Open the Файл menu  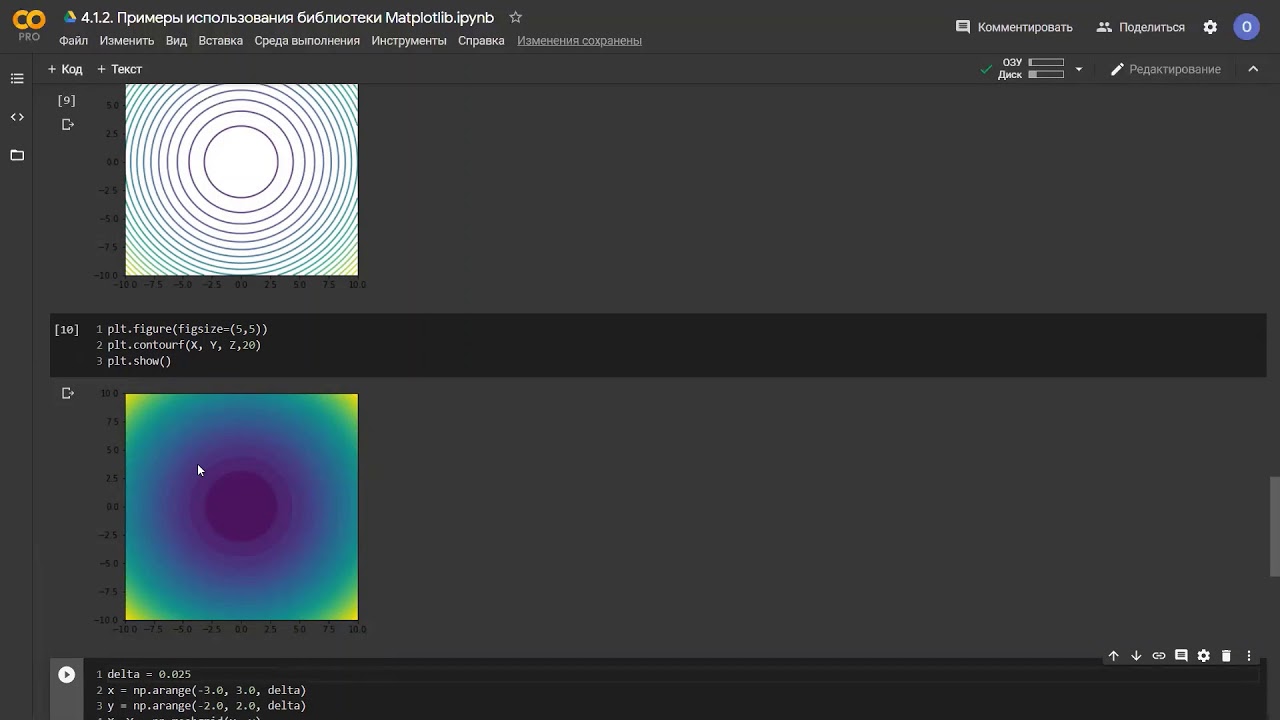coord(73,41)
